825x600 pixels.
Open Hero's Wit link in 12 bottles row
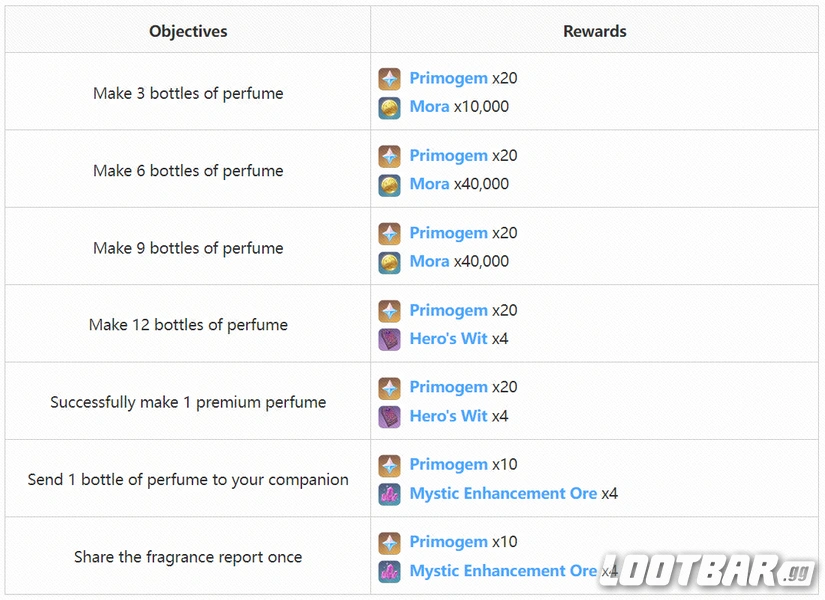448,339
